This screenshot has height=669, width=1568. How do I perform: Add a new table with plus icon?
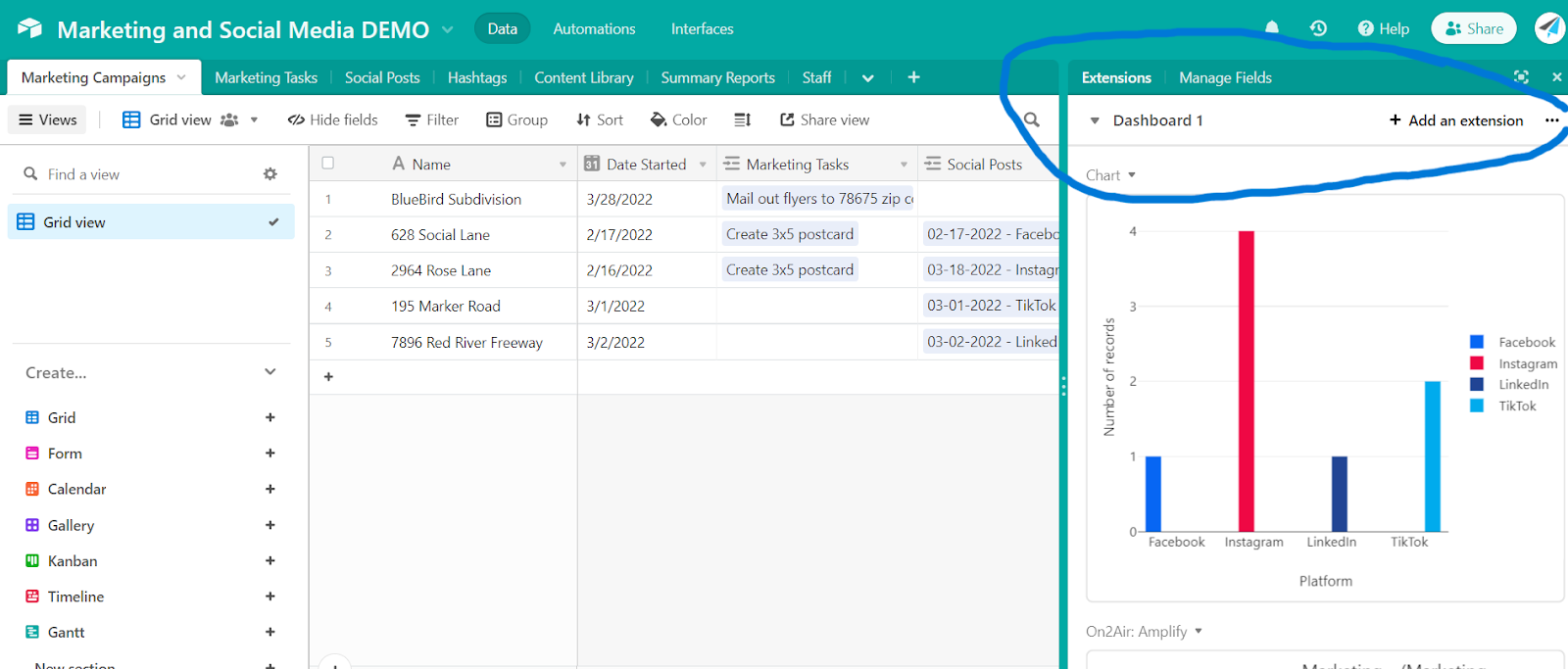pos(913,77)
